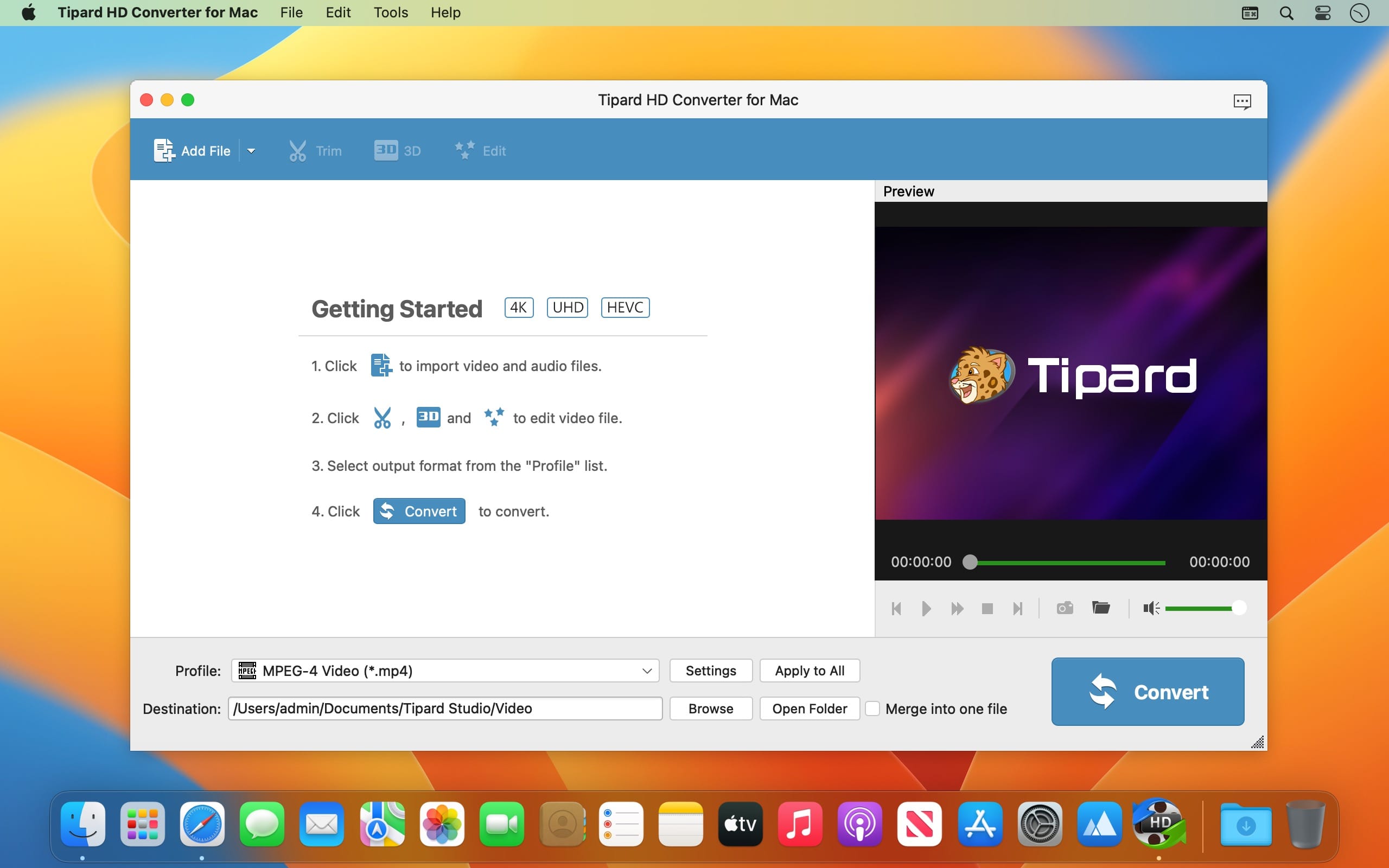Click the Settings button
This screenshot has width=1389, height=868.
[x=711, y=671]
